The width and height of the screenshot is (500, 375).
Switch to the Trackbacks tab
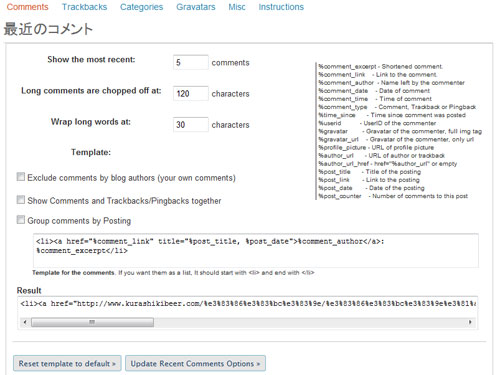click(x=84, y=7)
